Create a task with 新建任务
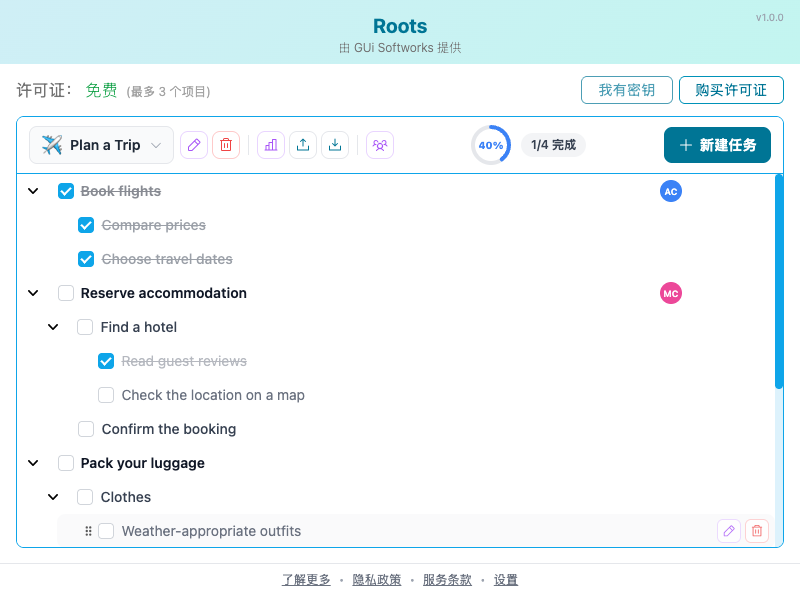 pos(717,145)
